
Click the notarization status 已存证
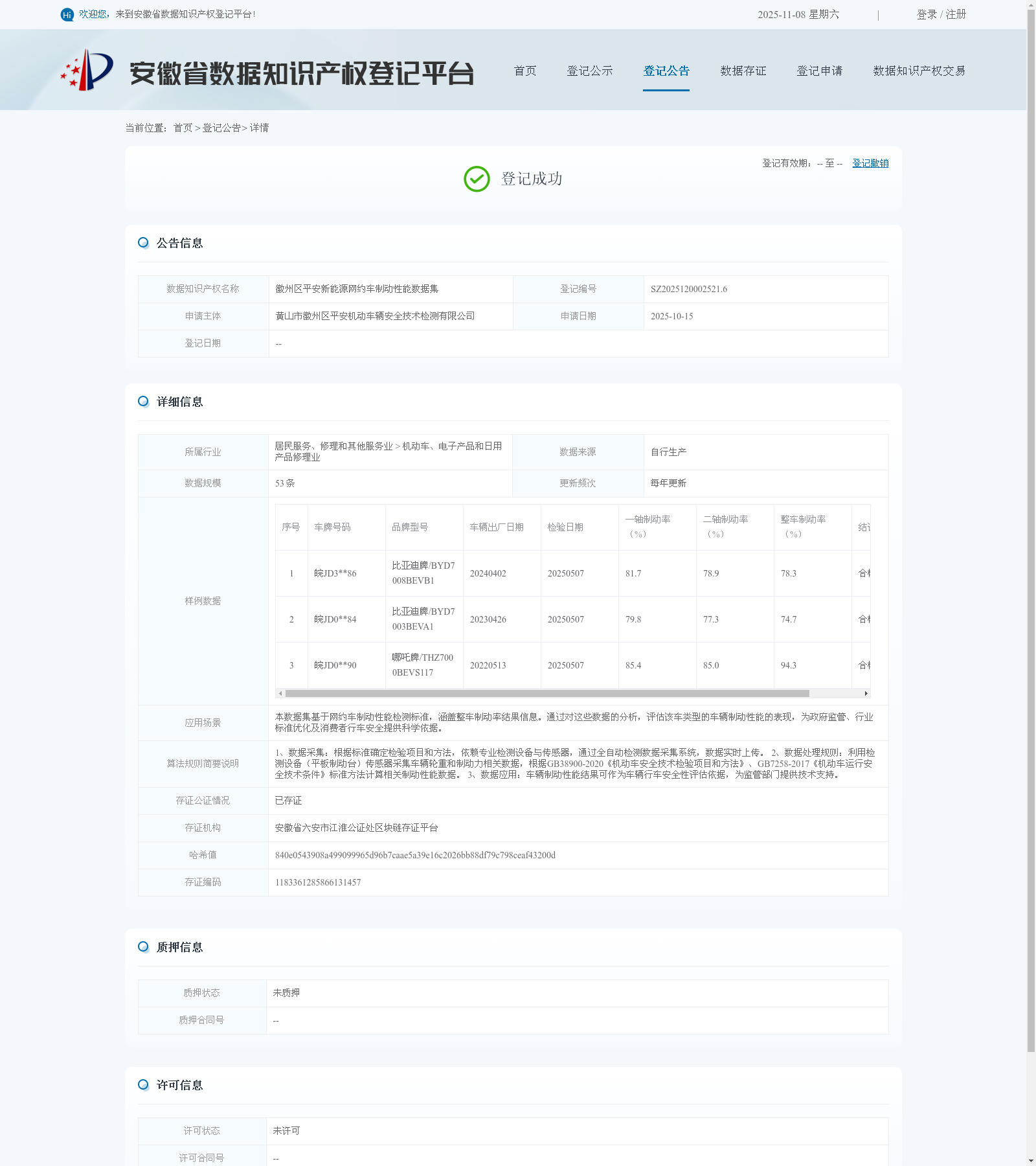tap(288, 801)
